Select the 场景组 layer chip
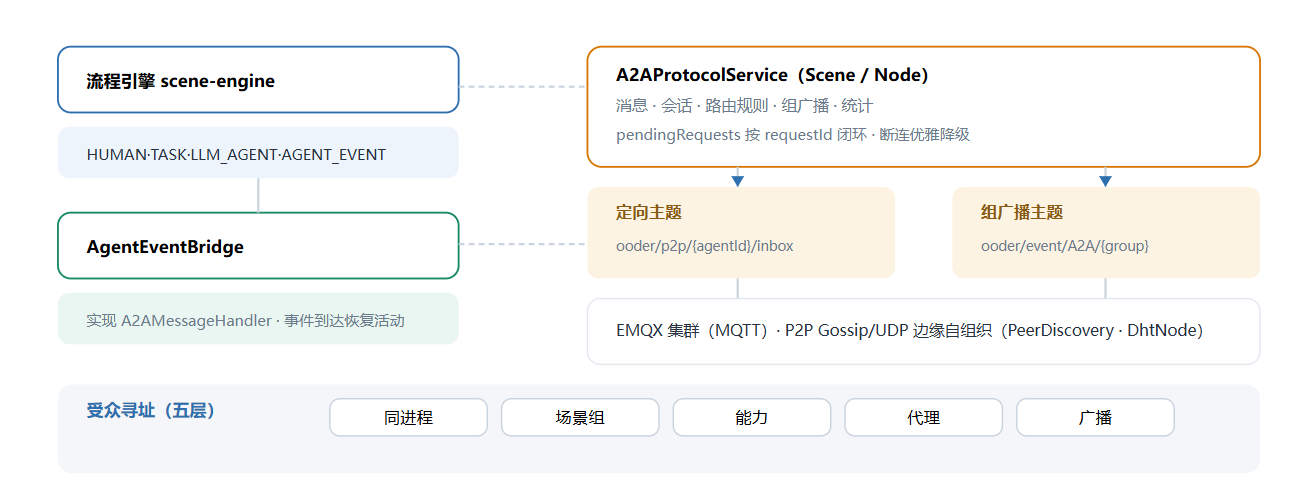The width and height of the screenshot is (1290, 484). tap(580, 417)
